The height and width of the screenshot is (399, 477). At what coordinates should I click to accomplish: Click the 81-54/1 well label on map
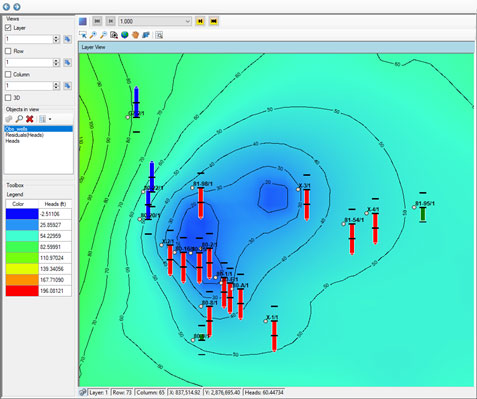(x=354, y=220)
